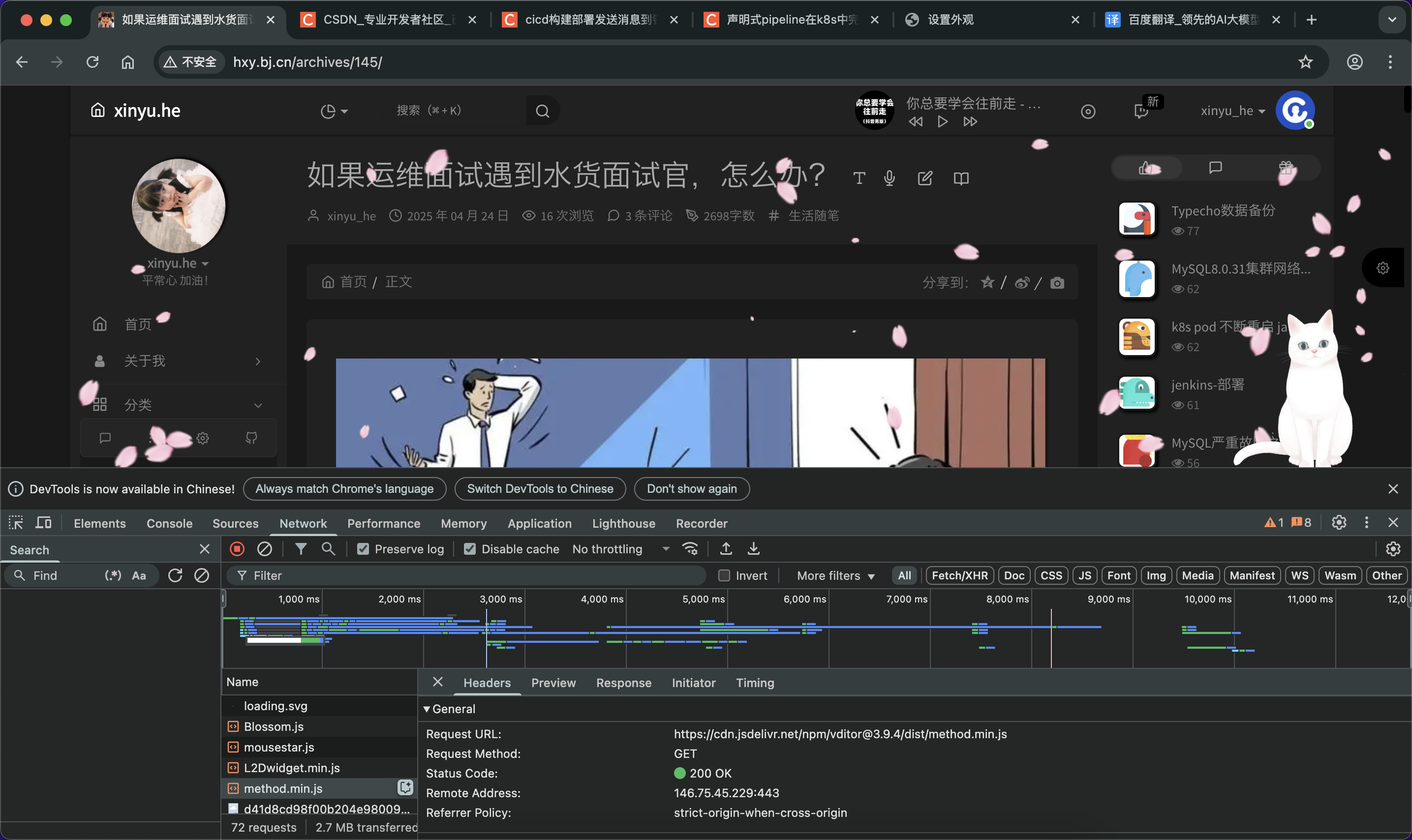Click the browser reload button
Viewport: 1412px width, 840px height.
pyautogui.click(x=92, y=61)
